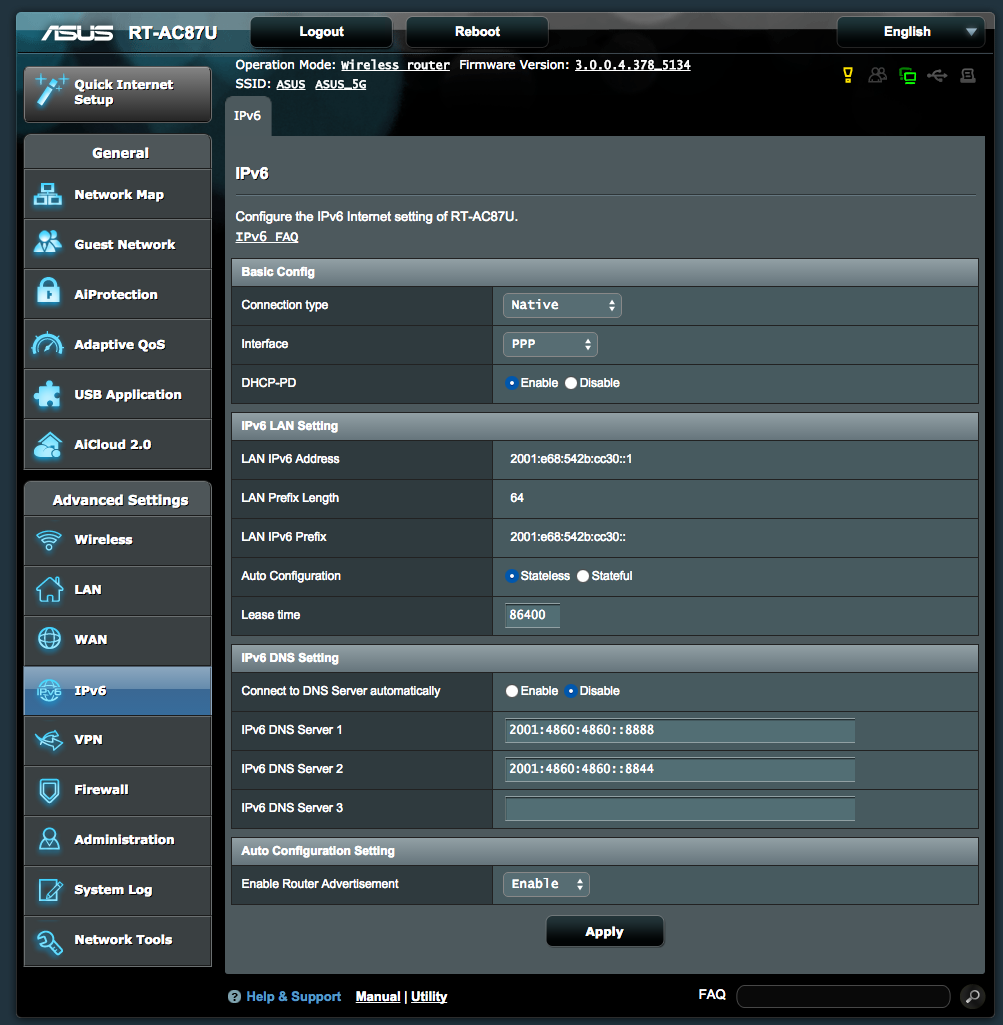Click the USB status icon in header
The width and height of the screenshot is (1003, 1025).
pyautogui.click(x=937, y=75)
